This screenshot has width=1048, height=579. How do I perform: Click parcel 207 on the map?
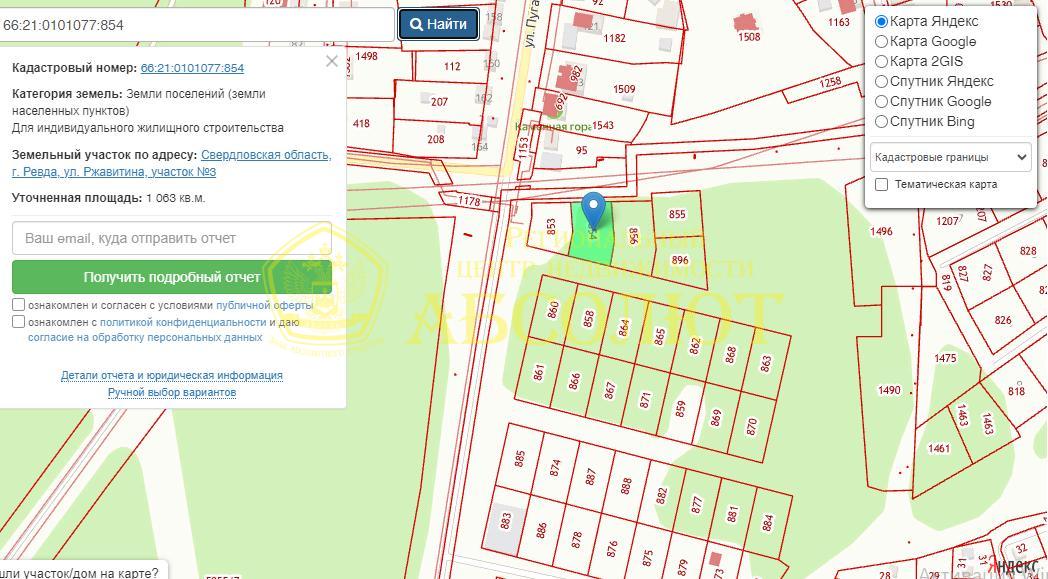coord(439,102)
